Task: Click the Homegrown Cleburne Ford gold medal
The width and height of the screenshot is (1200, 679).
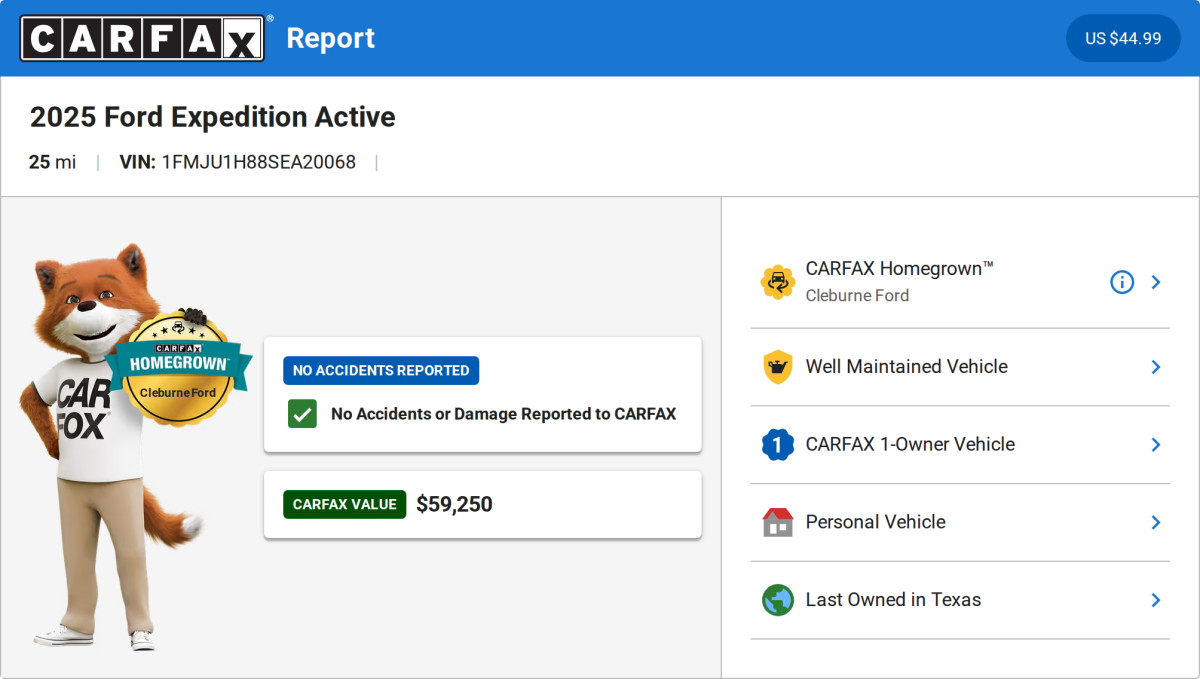Action: tap(181, 368)
